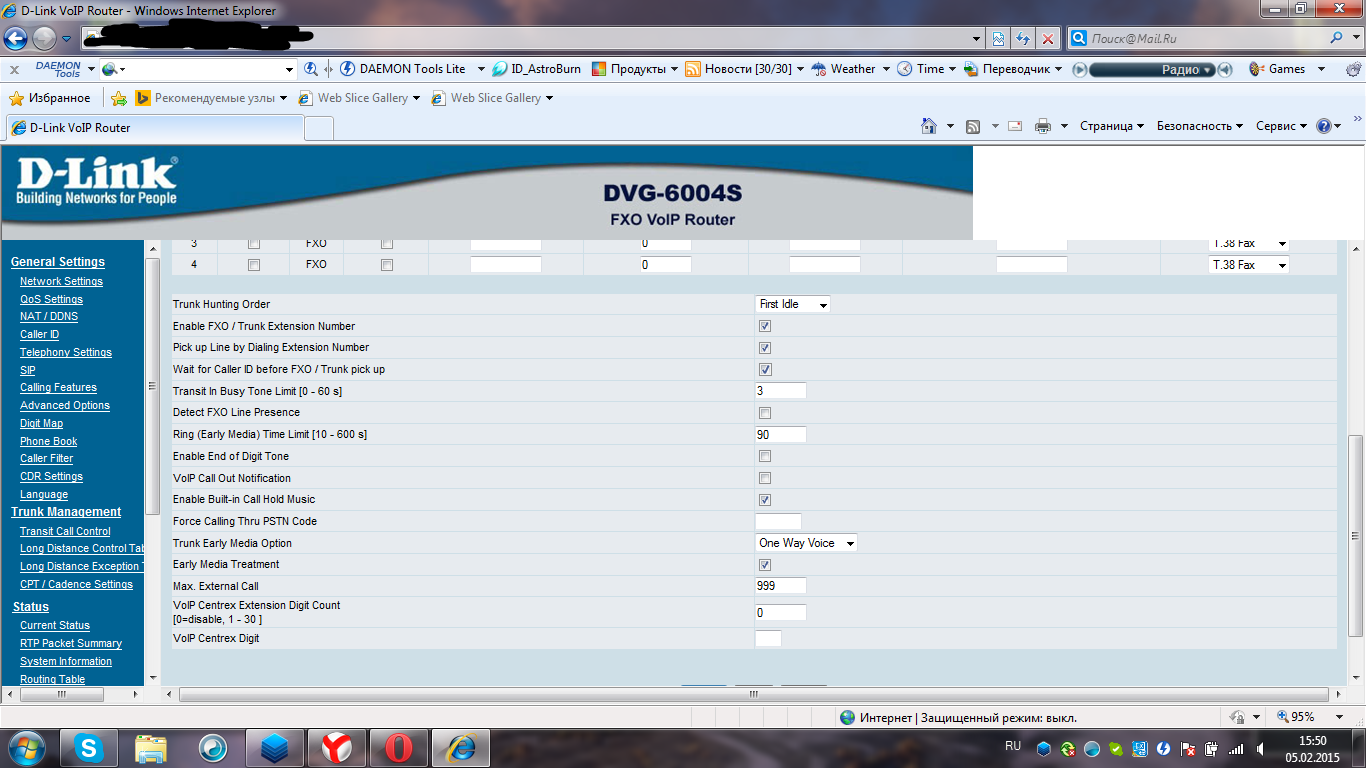Screen dimensions: 1366x768
Task: Open Opera browser from the taskbar
Action: tap(399, 747)
